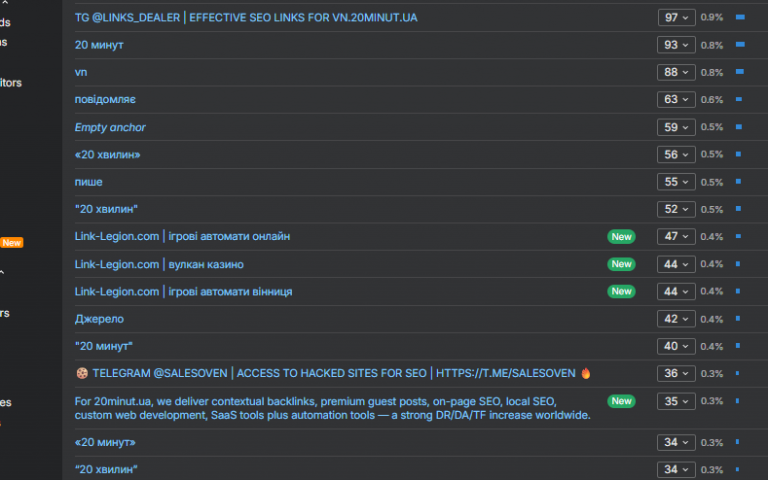Open Link-Legion.com вулкан казино anchor

click(x=159, y=264)
